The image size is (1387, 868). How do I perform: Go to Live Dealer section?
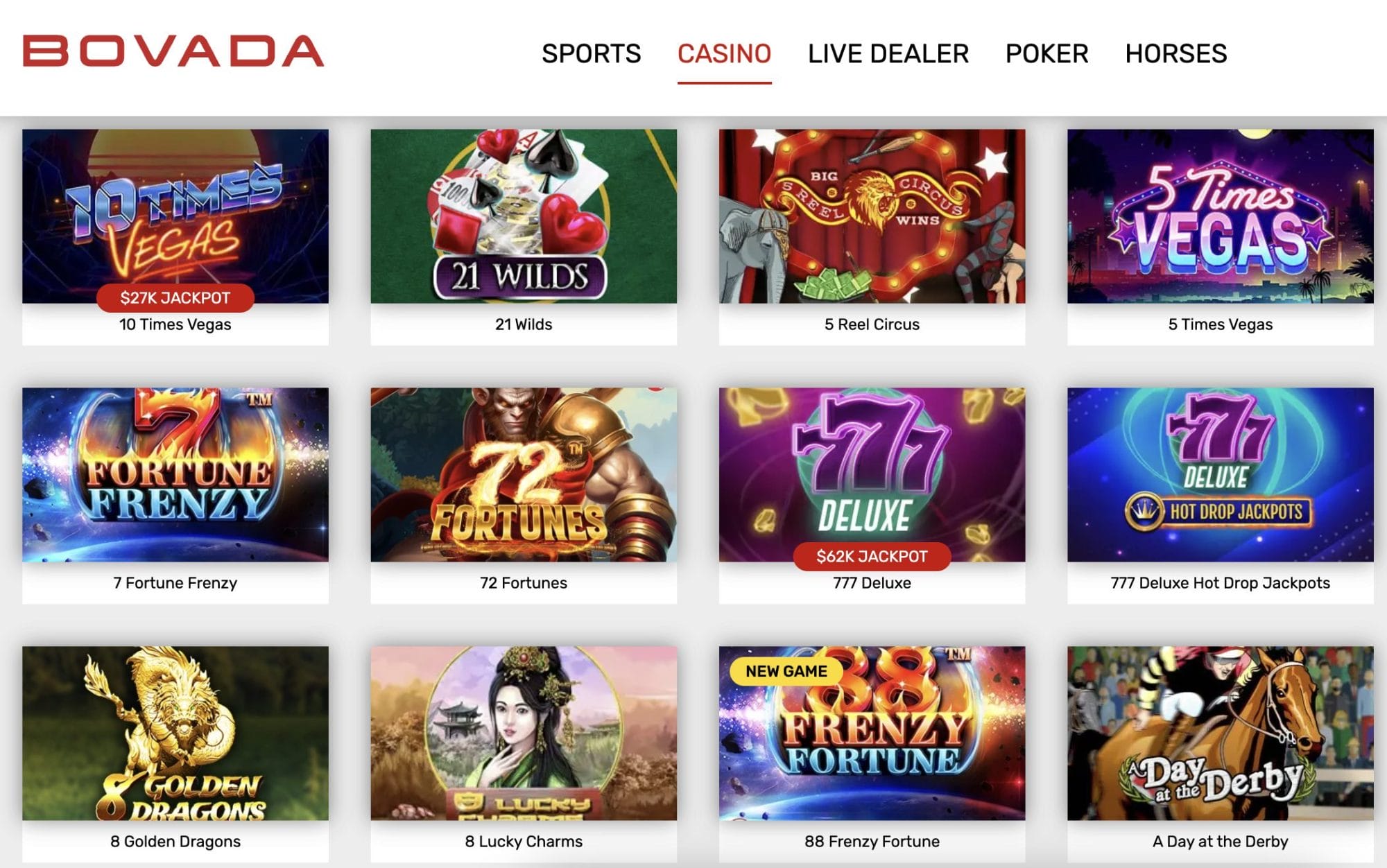[x=888, y=53]
